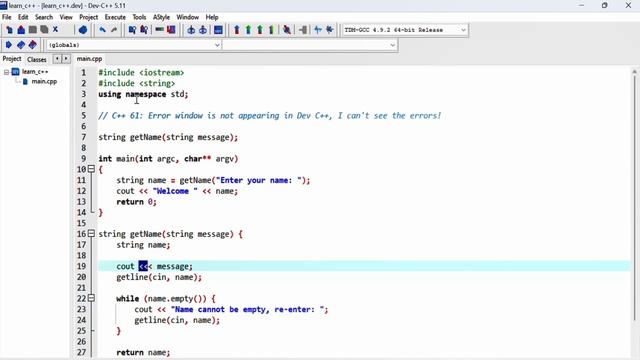Image resolution: width=640 pixels, height=360 pixels.
Task: Collapse the learn_c++ project tree node
Action: click(x=7, y=72)
